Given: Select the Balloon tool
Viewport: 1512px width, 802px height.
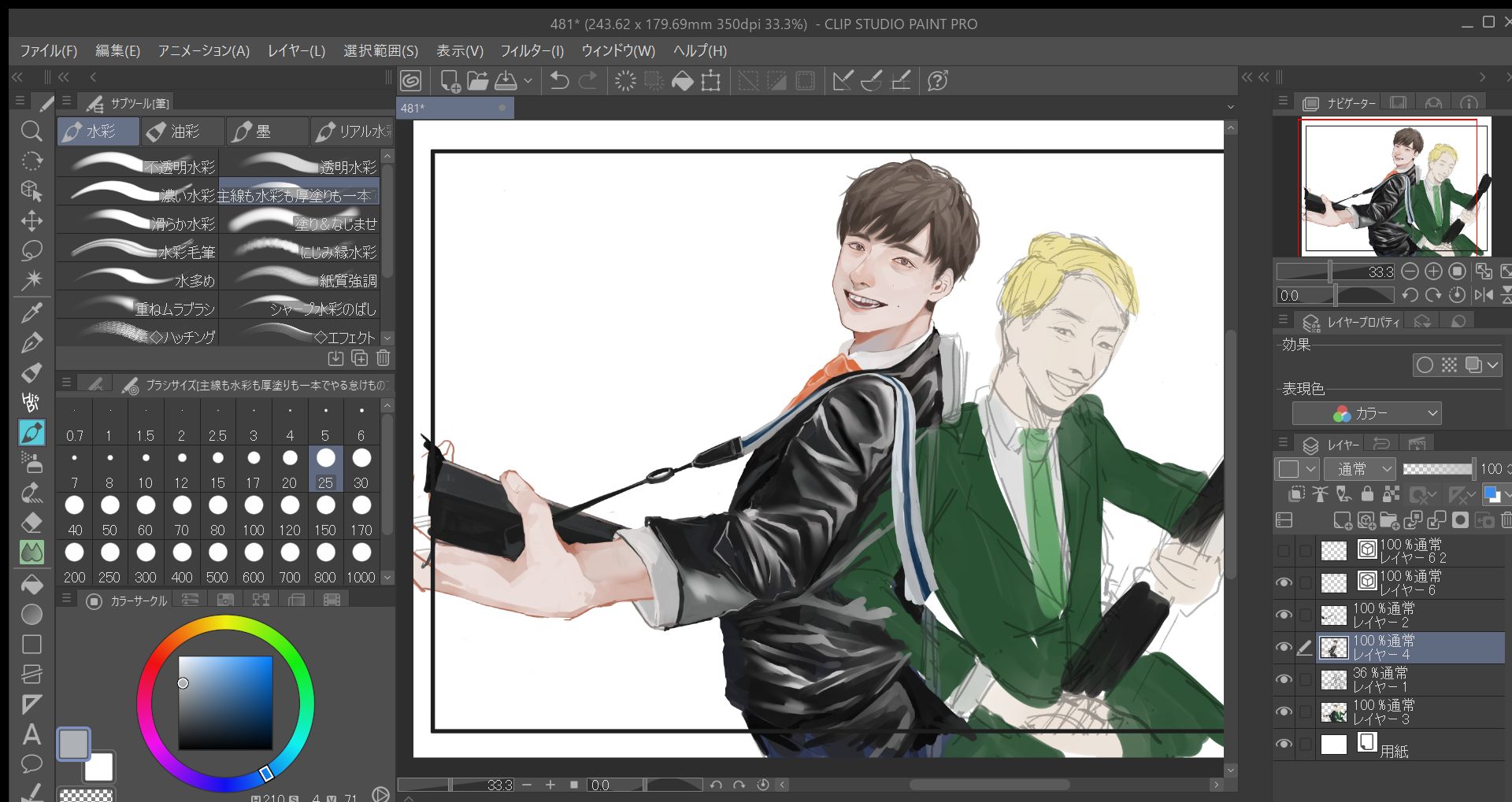Looking at the screenshot, I should tap(31, 763).
